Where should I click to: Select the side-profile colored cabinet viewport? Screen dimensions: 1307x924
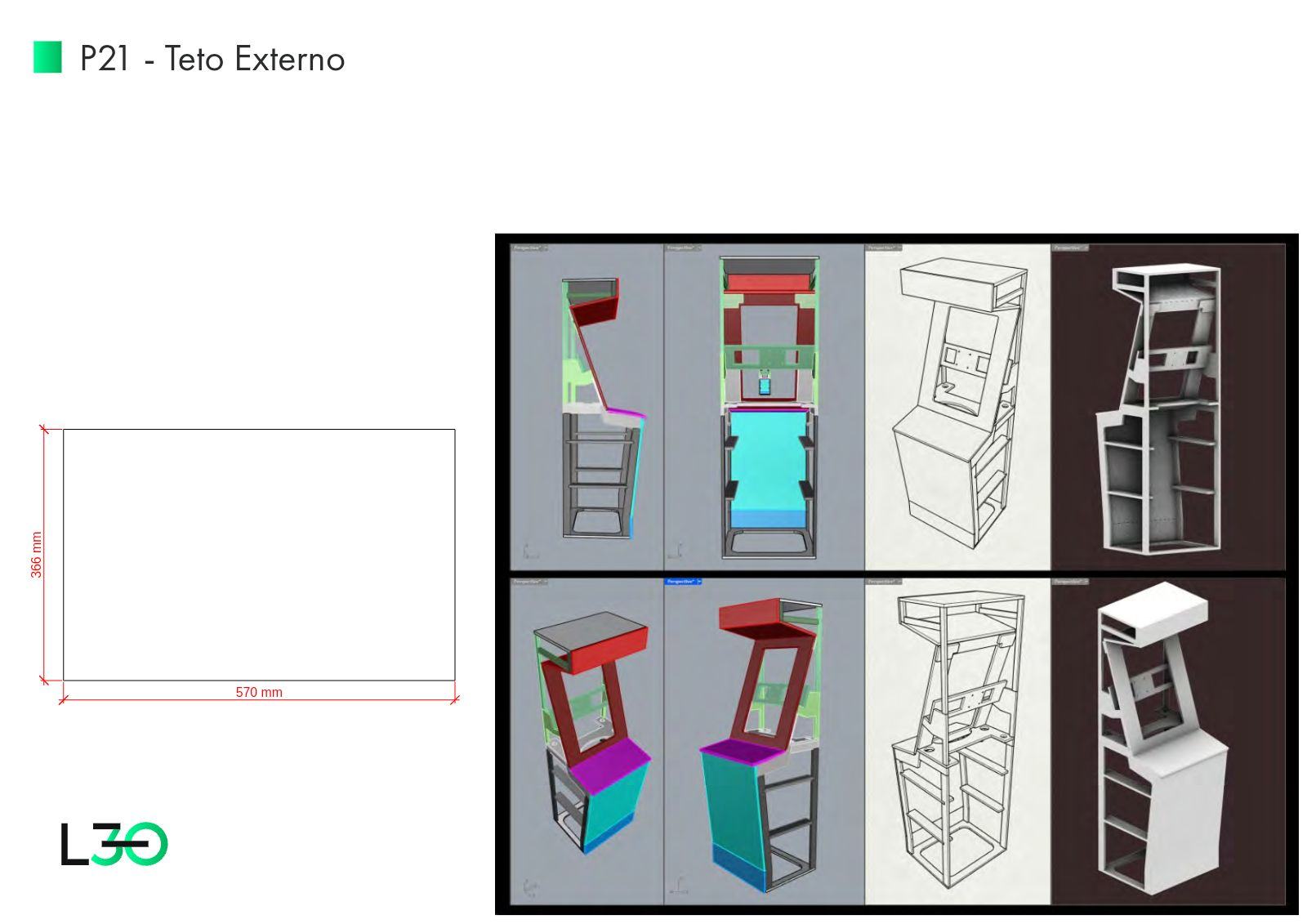click(x=587, y=407)
